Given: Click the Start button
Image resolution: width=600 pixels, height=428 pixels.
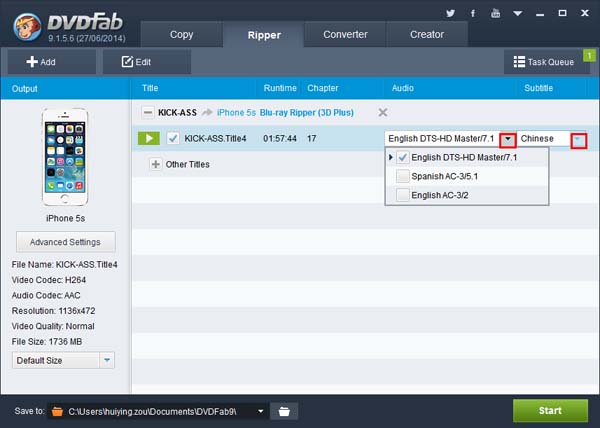Looking at the screenshot, I should pos(550,410).
